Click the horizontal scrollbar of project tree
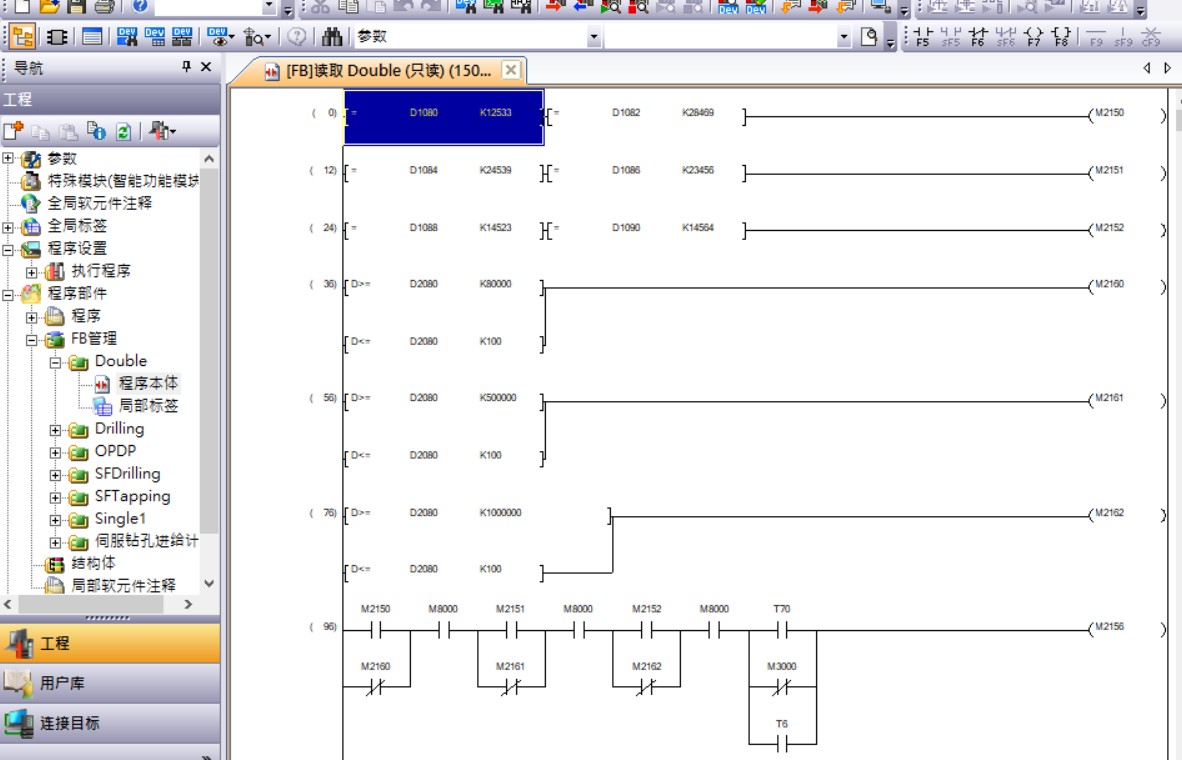 98,604
